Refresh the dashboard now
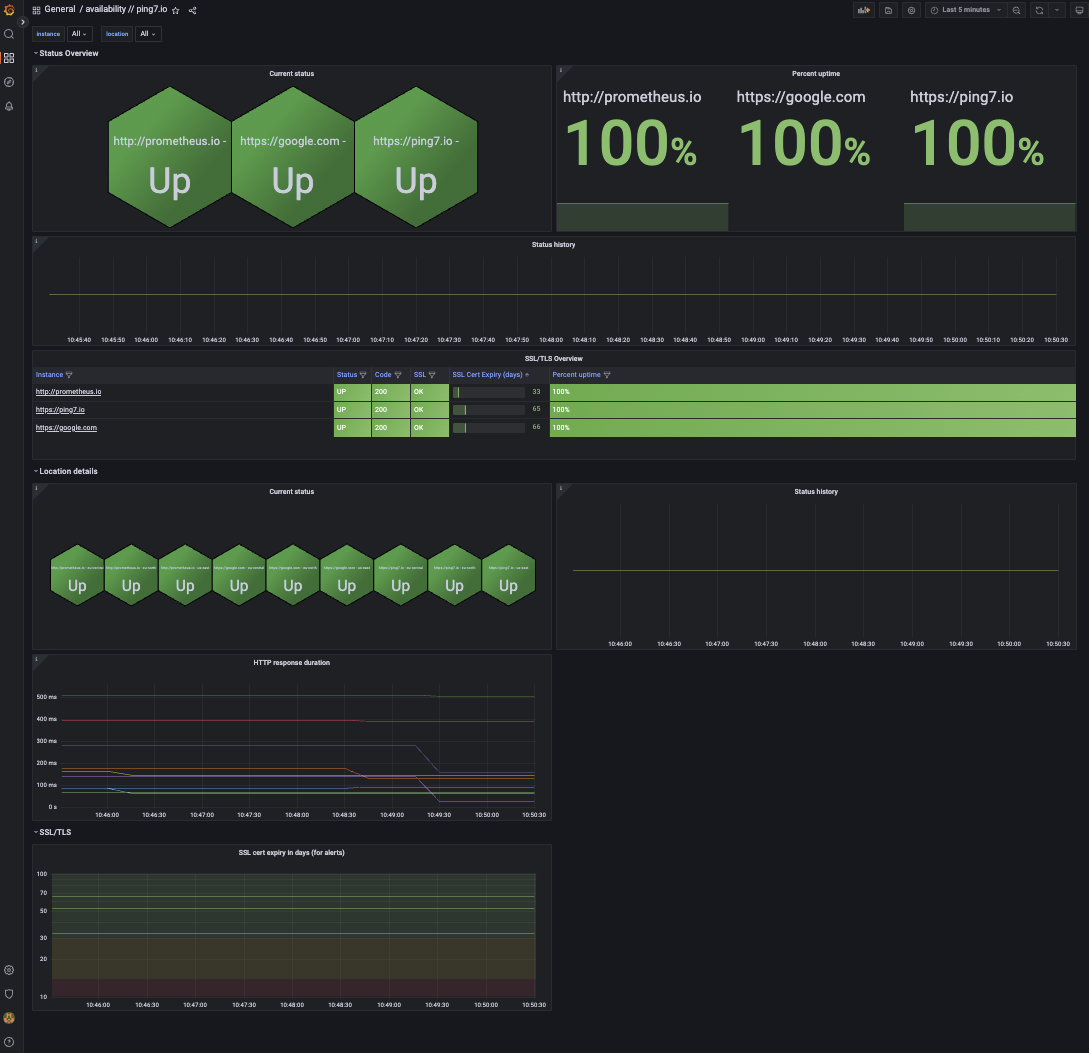Viewport: 1089px width, 1053px height. coord(1039,10)
